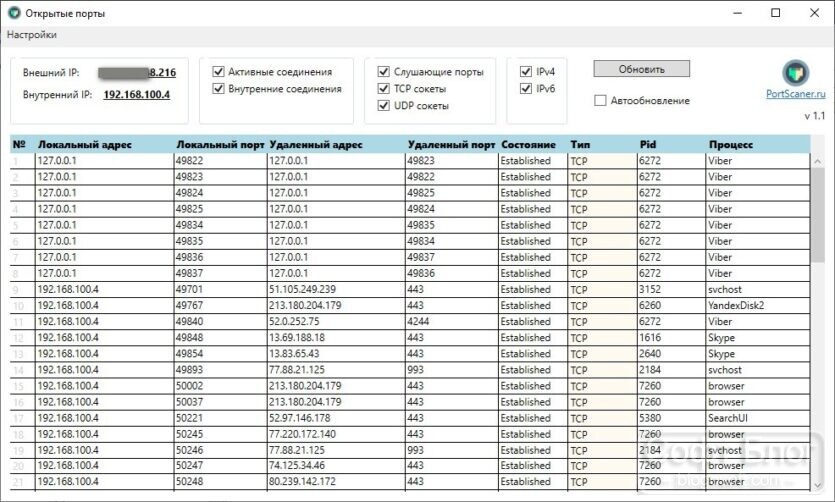
Task: Sort by Удаленный порт column header
Action: [x=452, y=144]
